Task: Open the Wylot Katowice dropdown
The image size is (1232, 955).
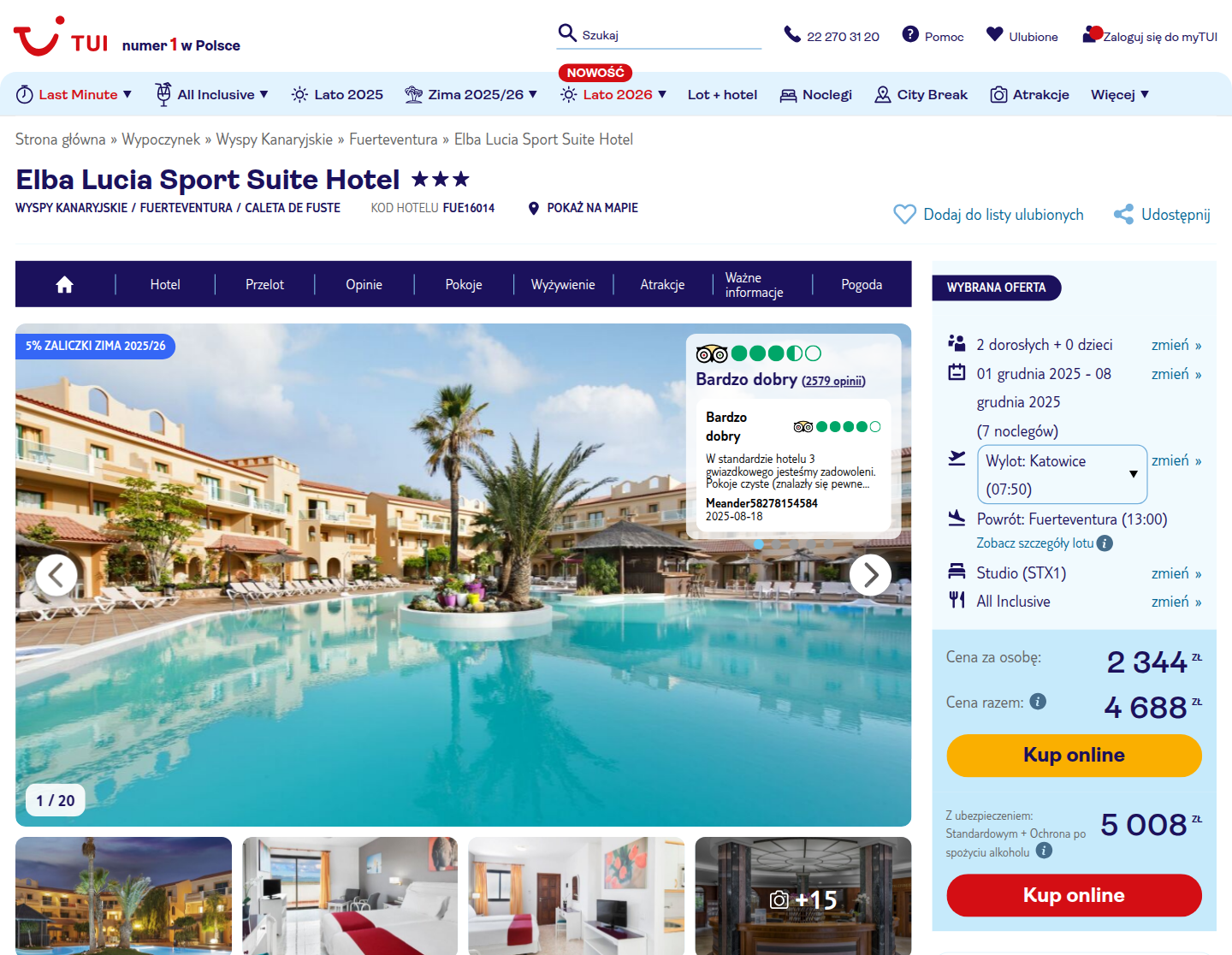Action: click(x=1062, y=474)
